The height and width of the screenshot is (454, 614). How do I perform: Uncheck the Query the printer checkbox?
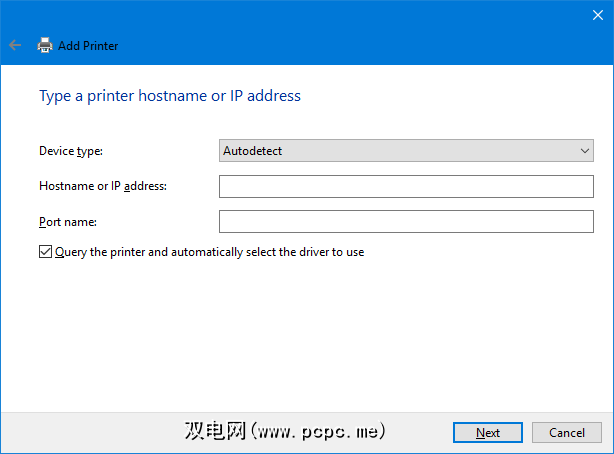click(x=45, y=252)
